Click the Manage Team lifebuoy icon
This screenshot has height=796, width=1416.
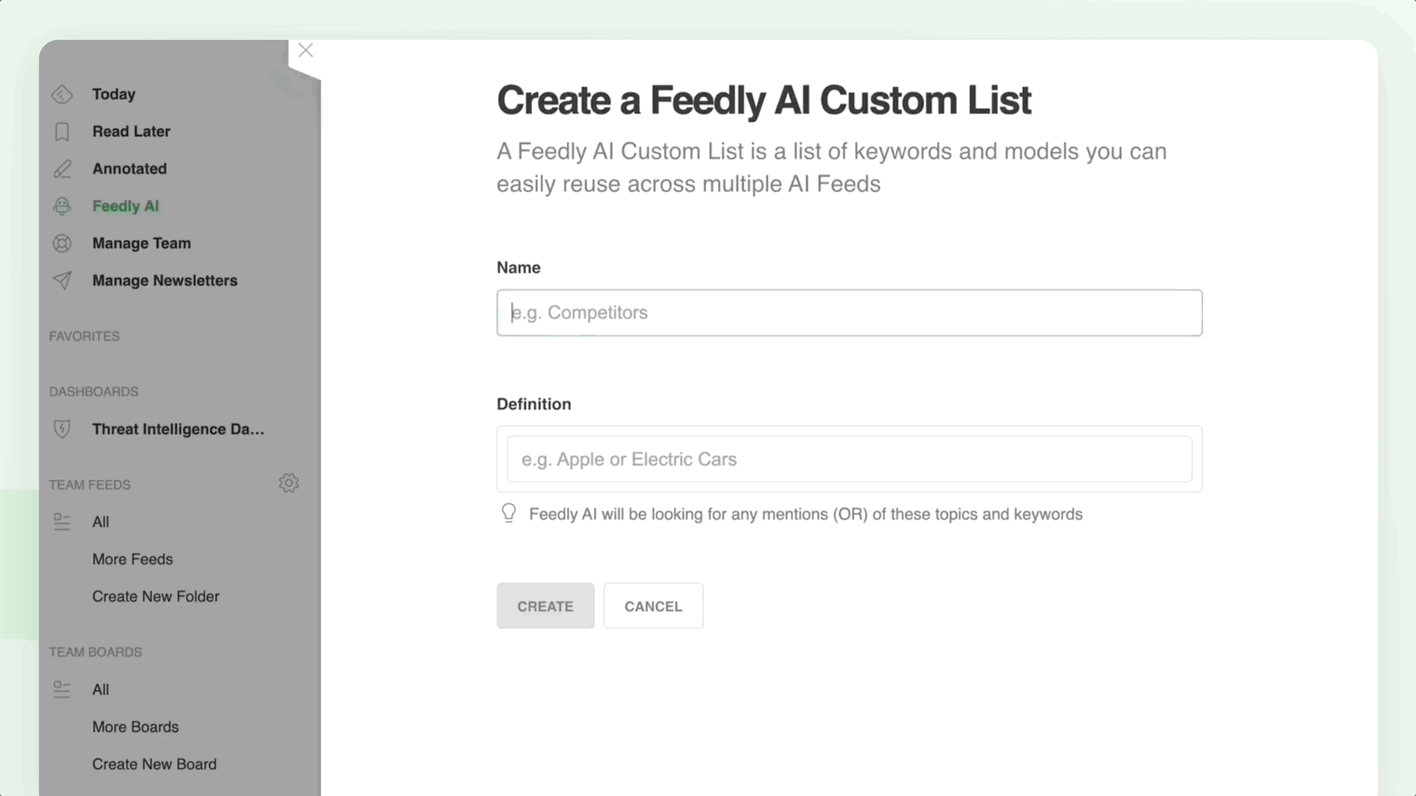62,243
